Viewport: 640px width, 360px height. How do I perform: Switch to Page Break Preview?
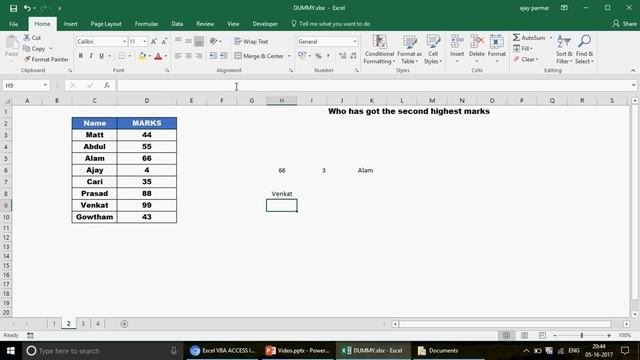coord(542,336)
